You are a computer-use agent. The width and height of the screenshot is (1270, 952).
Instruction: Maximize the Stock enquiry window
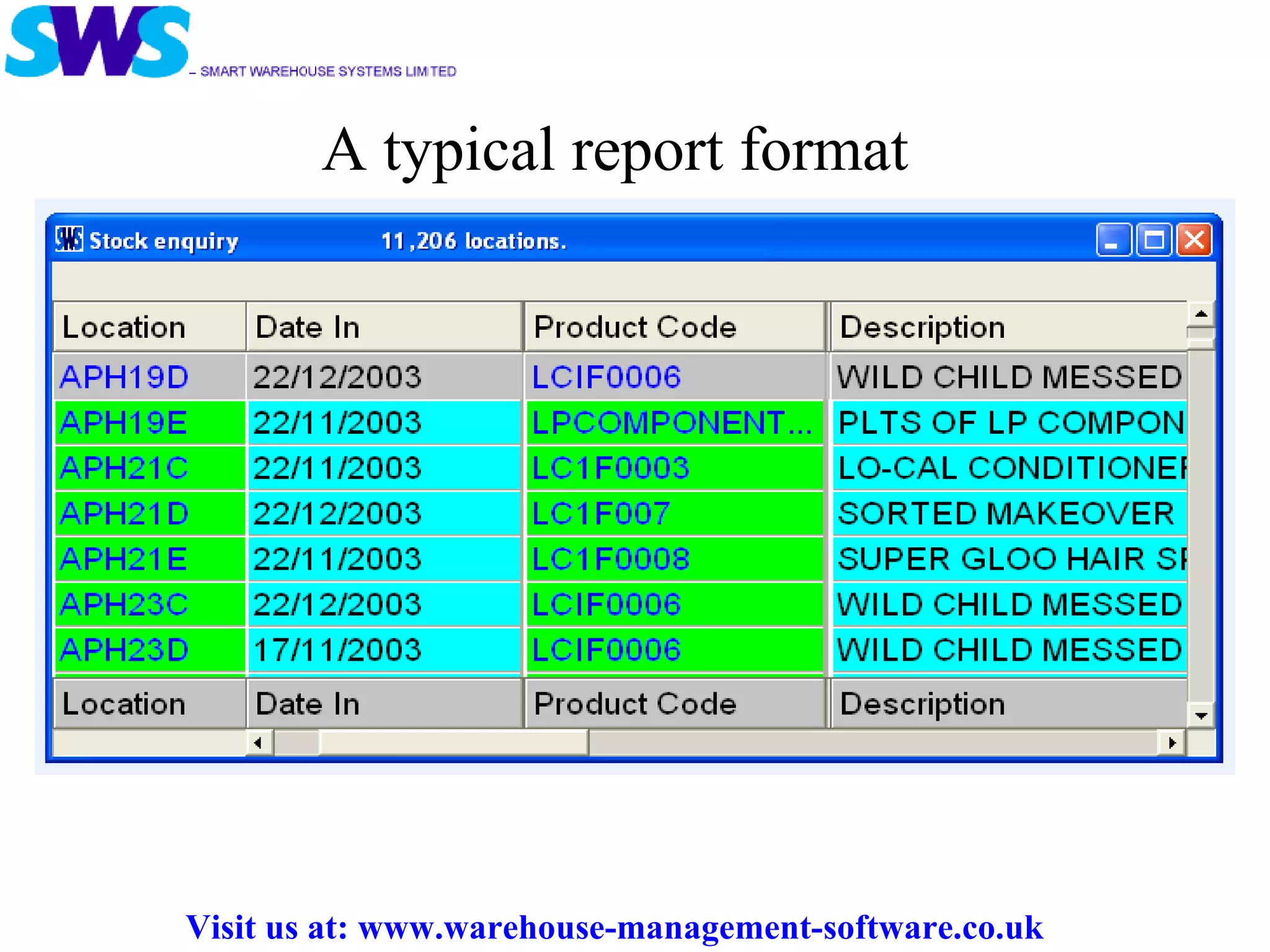point(1154,240)
